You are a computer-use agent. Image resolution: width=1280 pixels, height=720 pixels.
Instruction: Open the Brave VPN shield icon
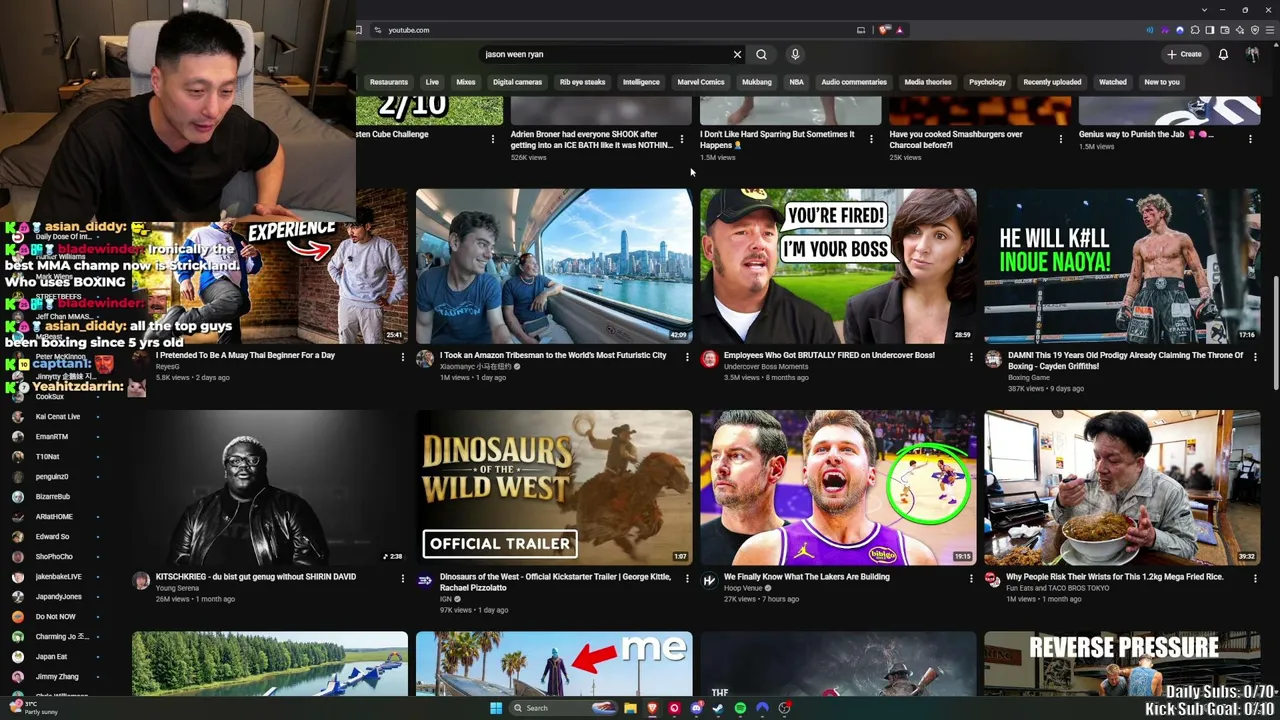click(1255, 30)
